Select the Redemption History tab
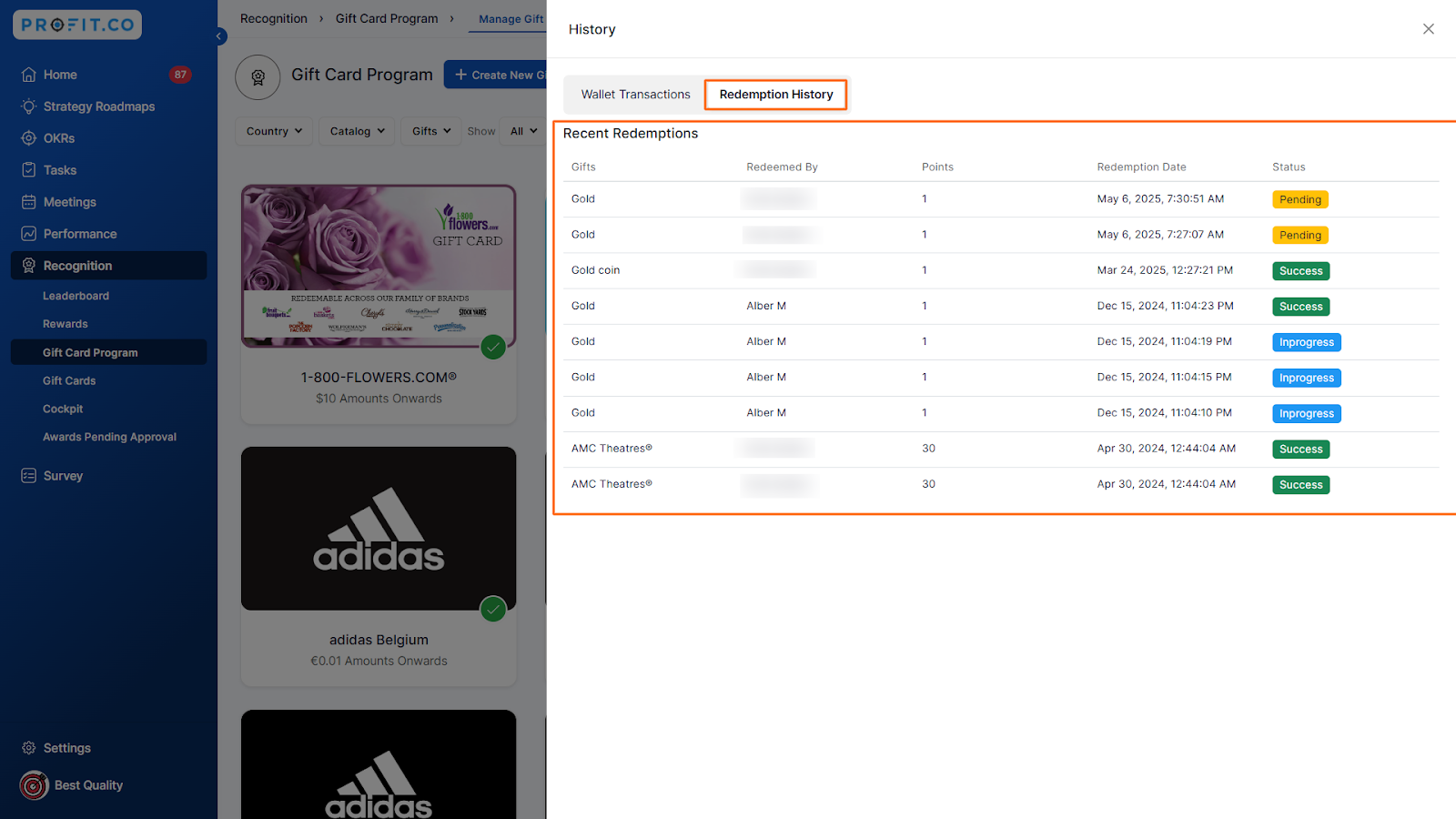Image resolution: width=1456 pixels, height=819 pixels. point(775,95)
